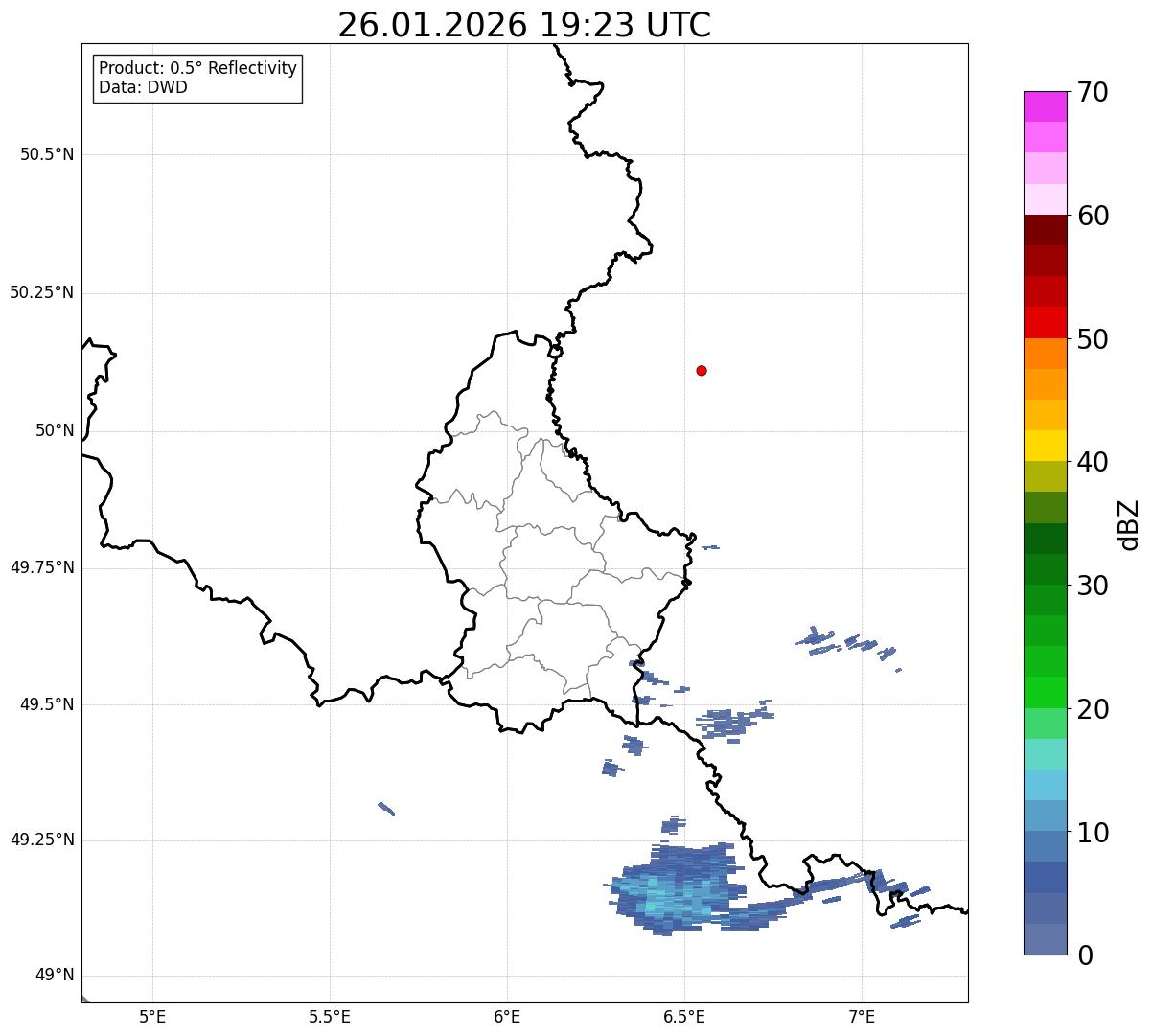Click the 'Data: DWD' label
The image size is (1152, 1036).
(143, 87)
